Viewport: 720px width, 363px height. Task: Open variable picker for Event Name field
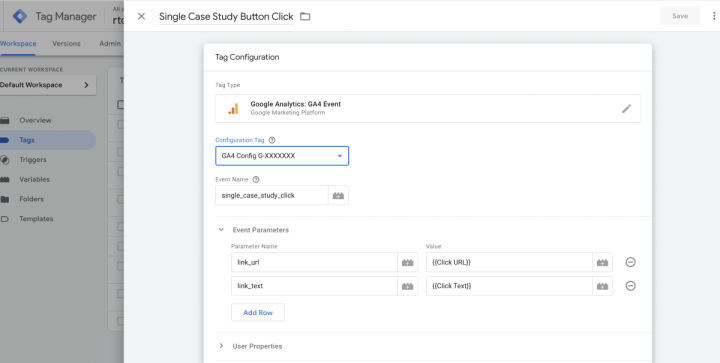click(x=338, y=195)
